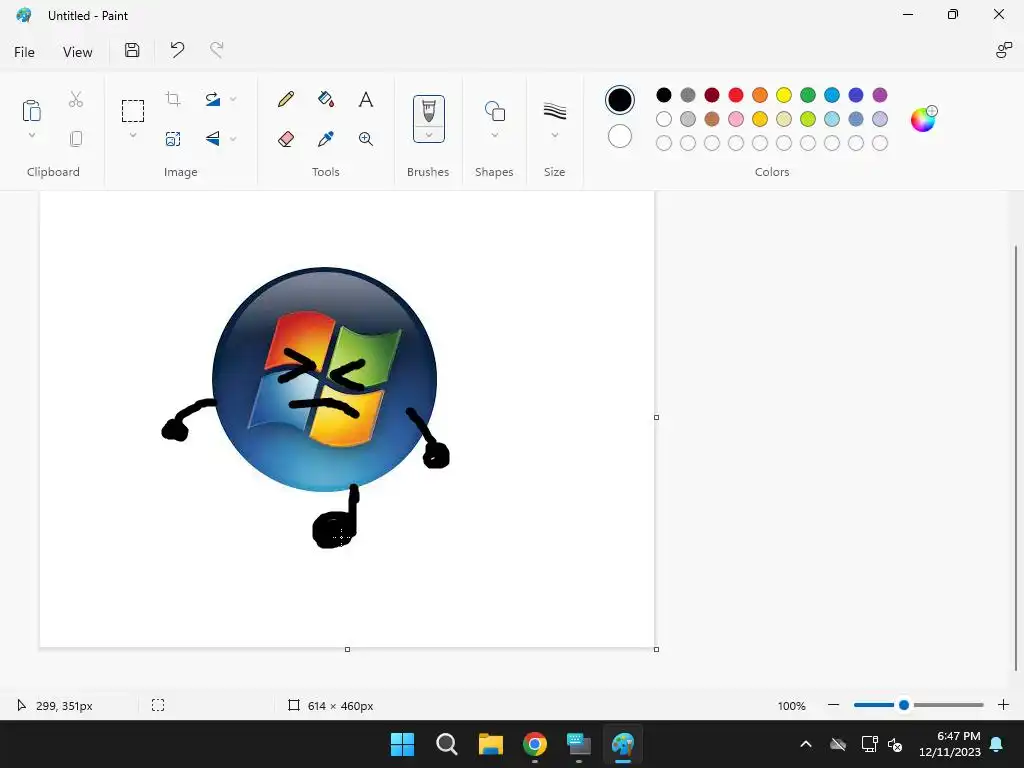Click the rectangular Select tool
Image resolution: width=1024 pixels, height=768 pixels.
pos(133,111)
